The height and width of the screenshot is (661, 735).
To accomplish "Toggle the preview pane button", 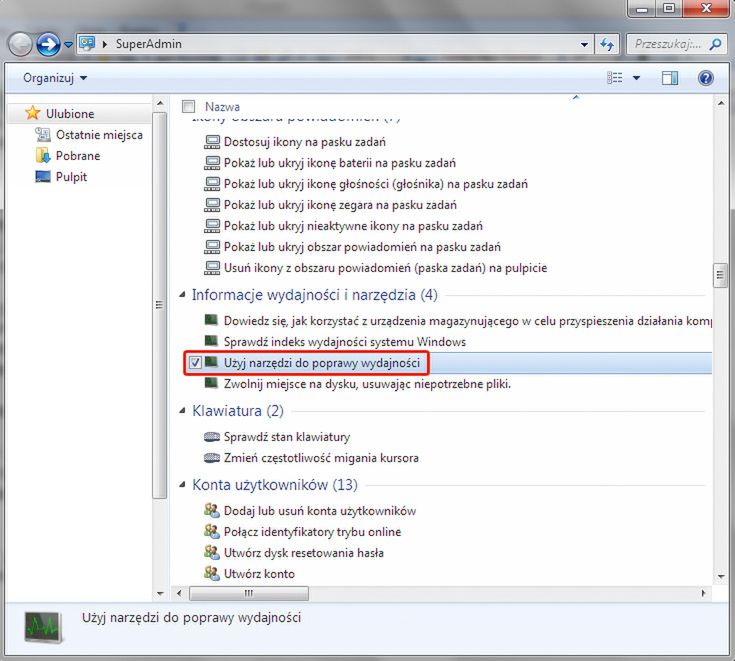I will pyautogui.click(x=669, y=78).
